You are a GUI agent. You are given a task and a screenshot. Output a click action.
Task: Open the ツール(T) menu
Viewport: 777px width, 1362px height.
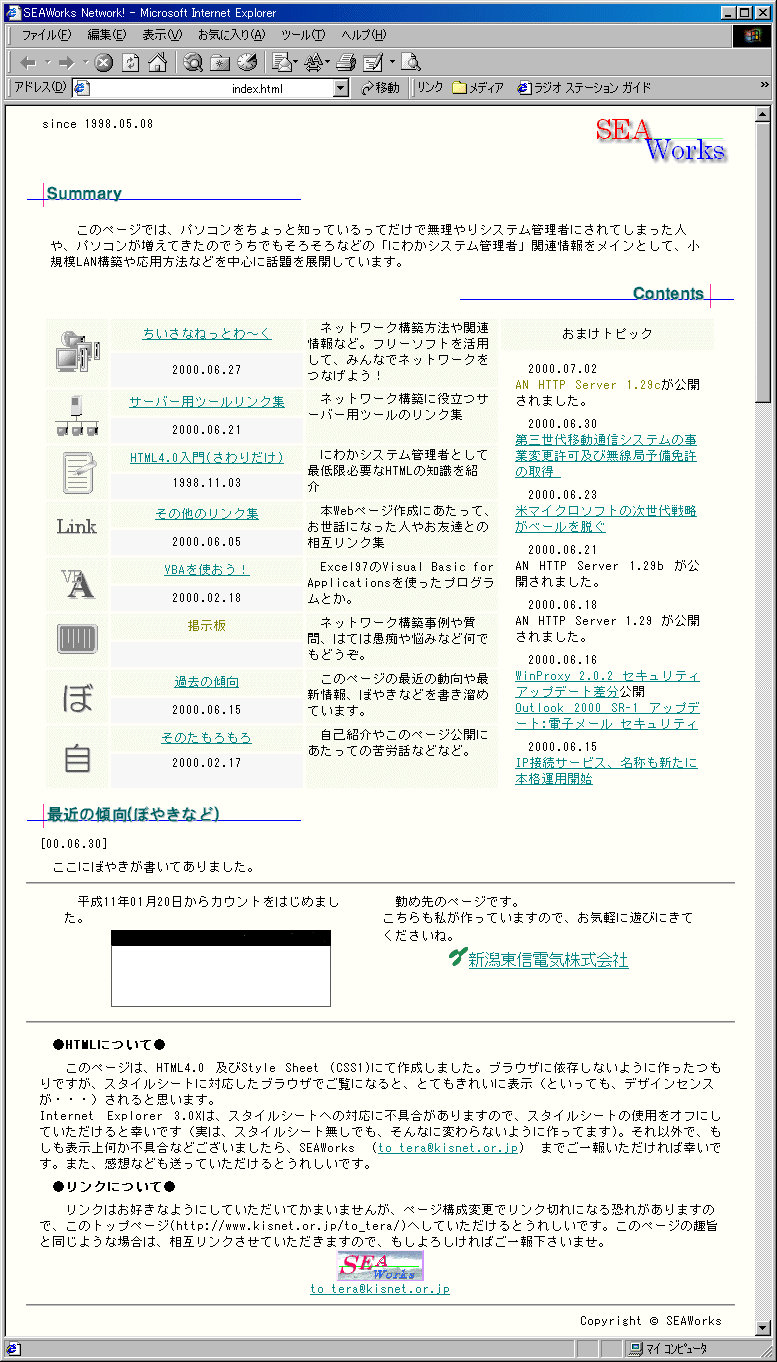pyautogui.click(x=304, y=35)
